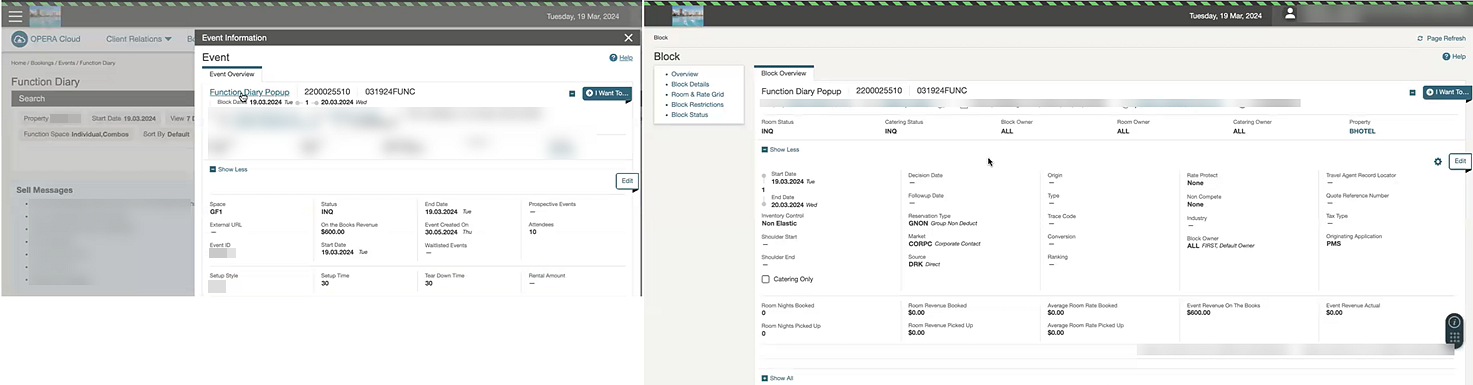Open the Client Relations dropdown menu

pos(139,39)
